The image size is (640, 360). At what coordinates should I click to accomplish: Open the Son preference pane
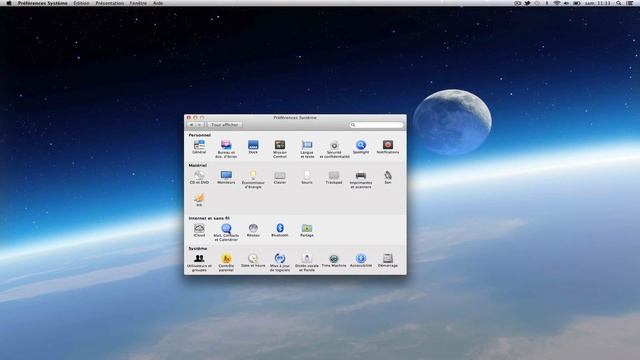pyautogui.click(x=388, y=178)
